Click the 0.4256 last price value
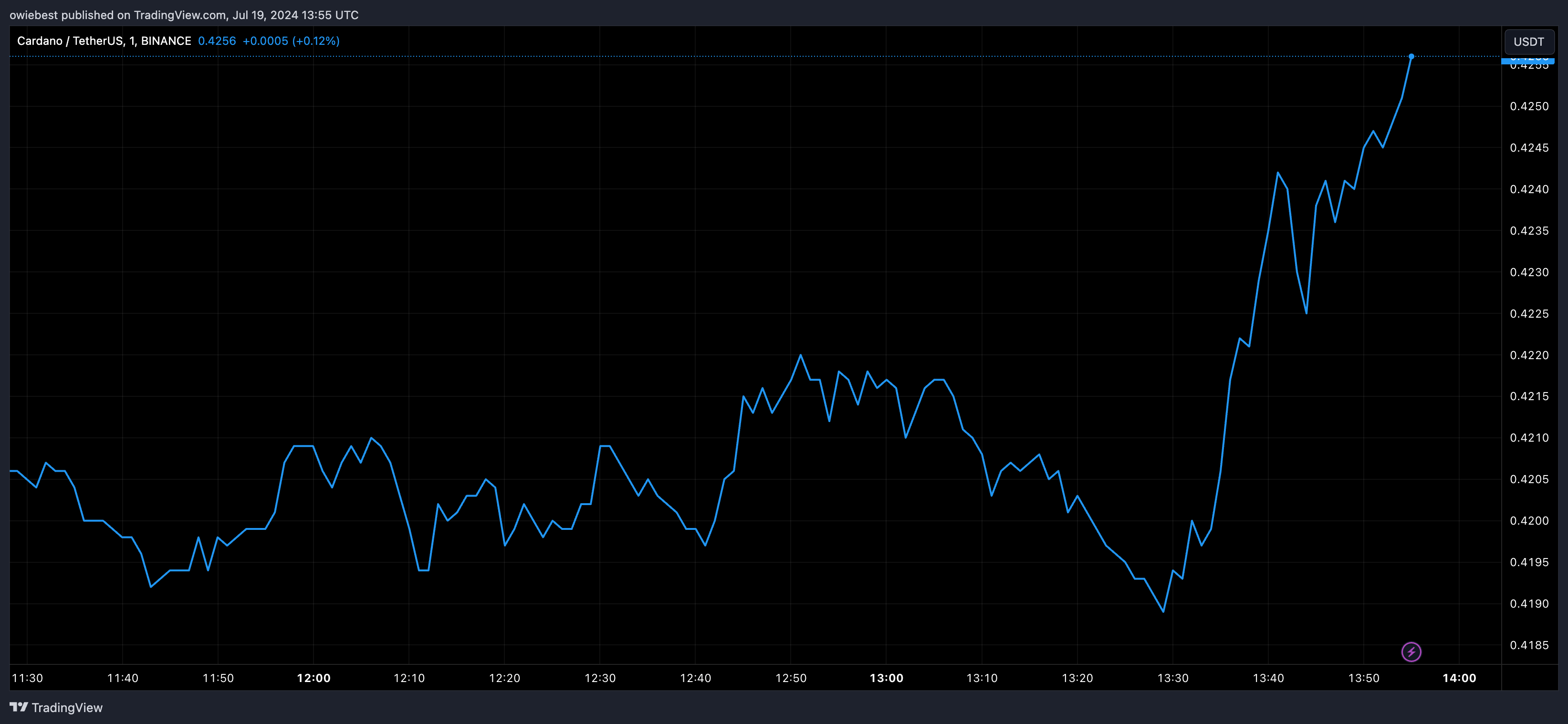This screenshot has height=724, width=1568. coord(217,41)
